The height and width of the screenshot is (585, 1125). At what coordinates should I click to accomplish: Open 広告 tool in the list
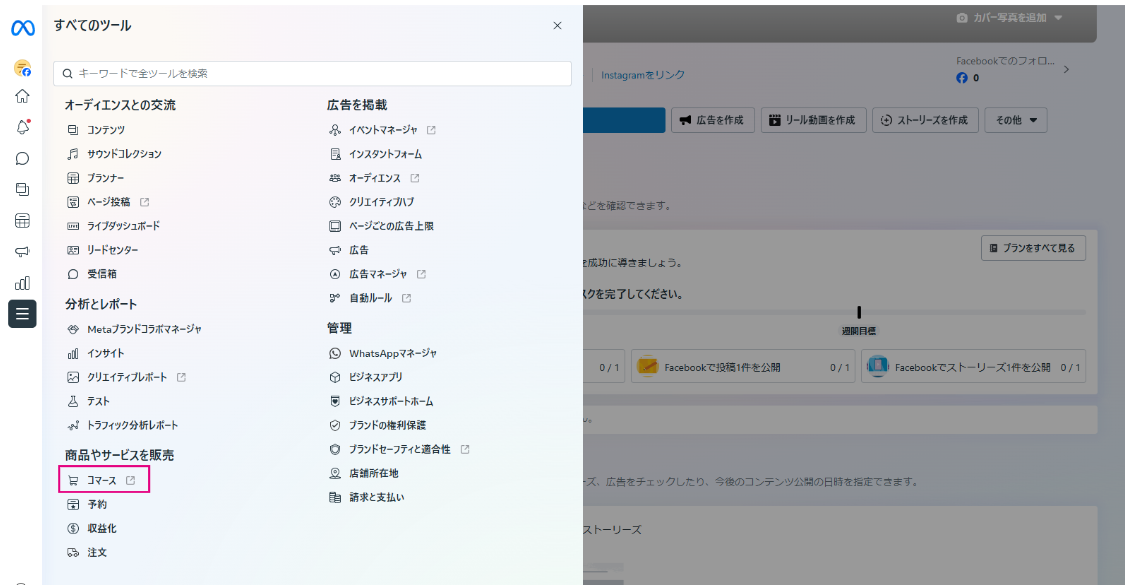pos(349,251)
